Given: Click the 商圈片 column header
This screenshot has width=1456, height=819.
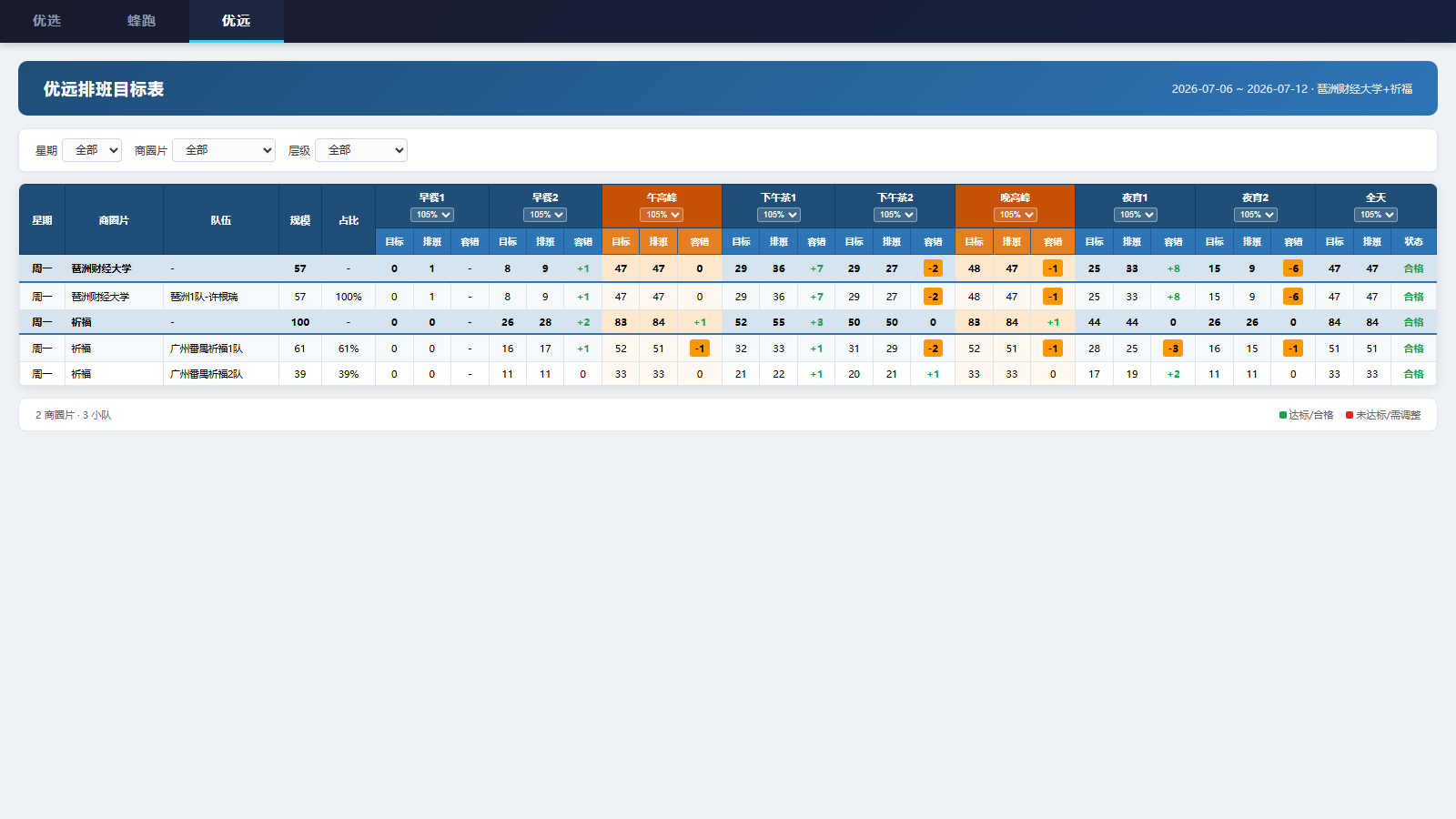Looking at the screenshot, I should coord(114,220).
